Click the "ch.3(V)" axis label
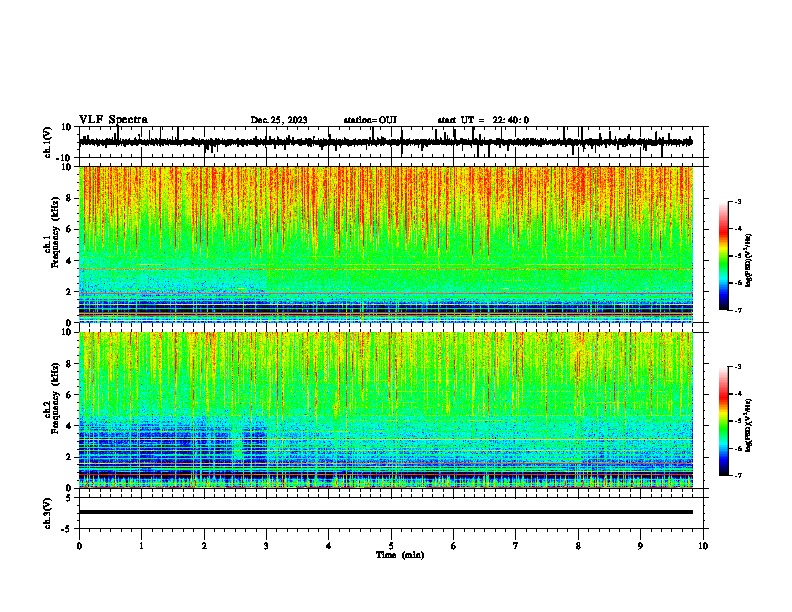 48,513
